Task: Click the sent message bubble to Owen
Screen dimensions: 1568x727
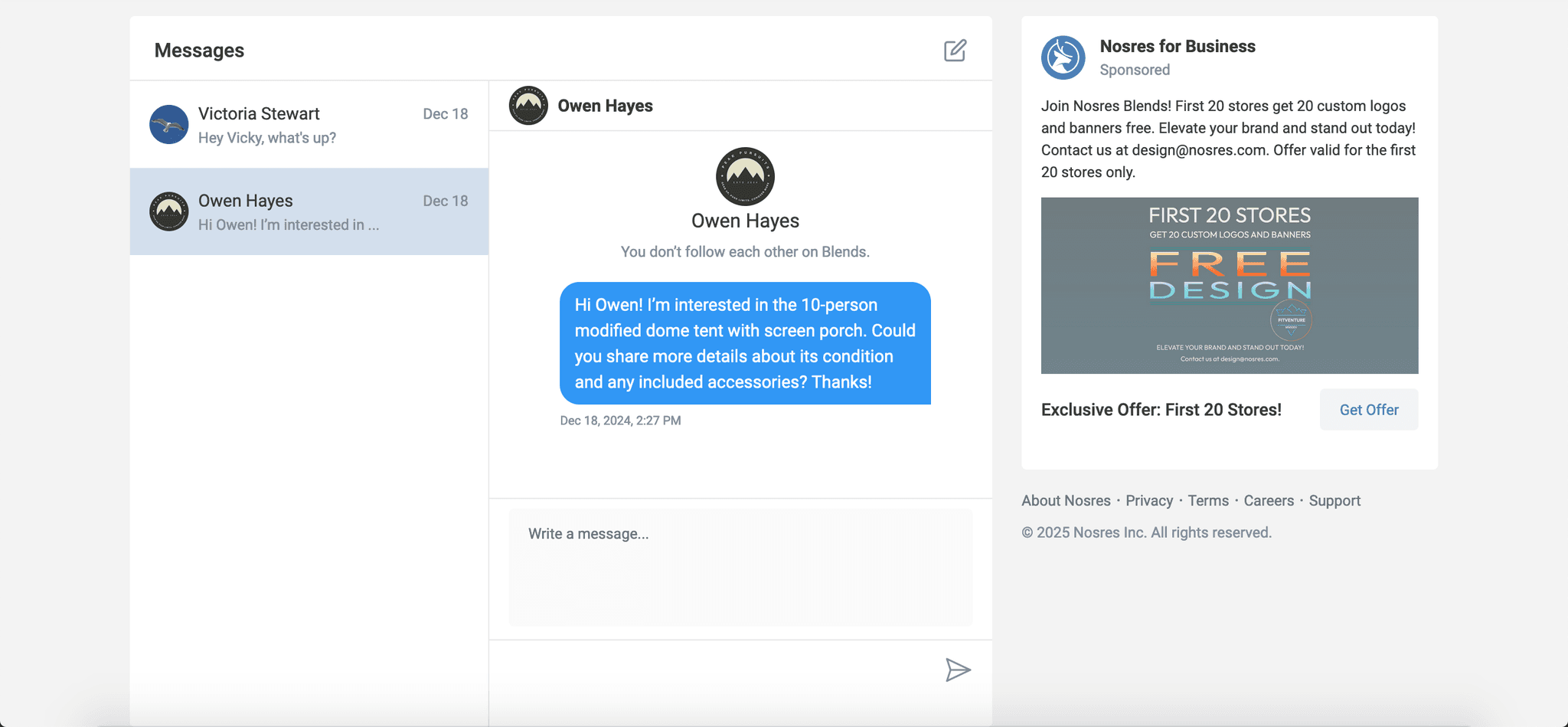Action: point(745,343)
